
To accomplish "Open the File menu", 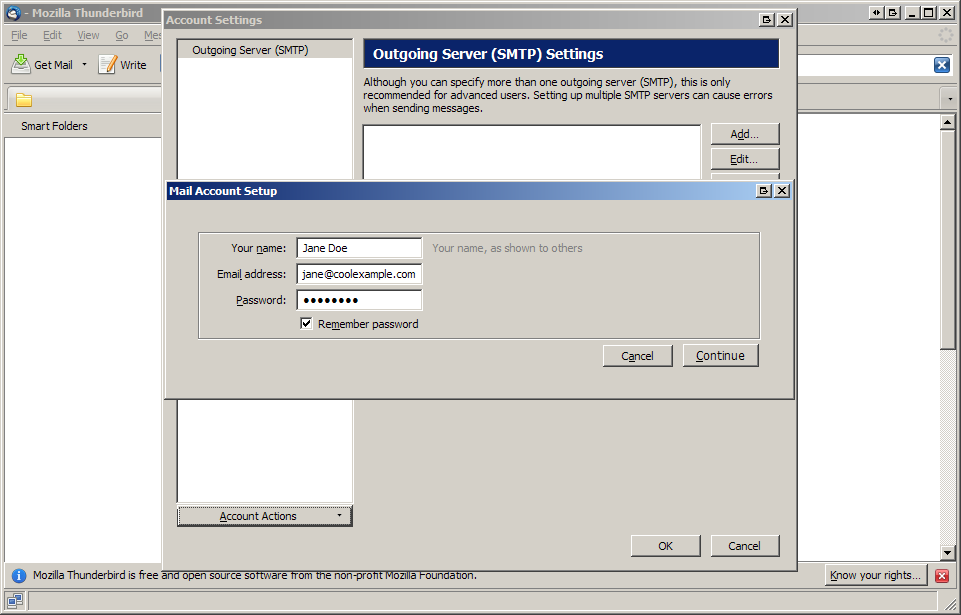I will point(19,35).
